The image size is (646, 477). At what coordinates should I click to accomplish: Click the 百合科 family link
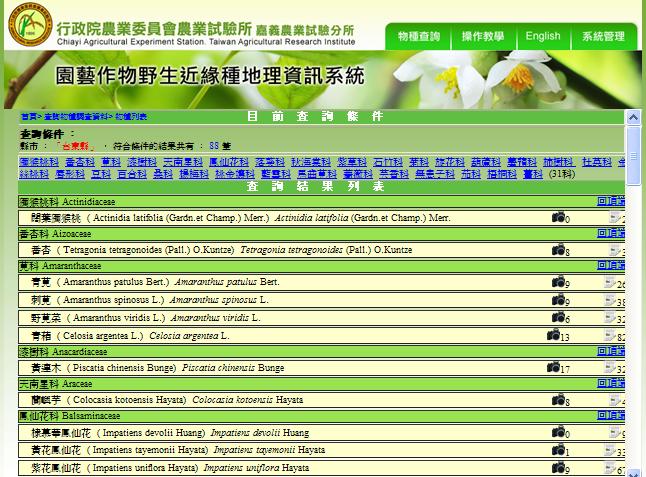click(132, 174)
